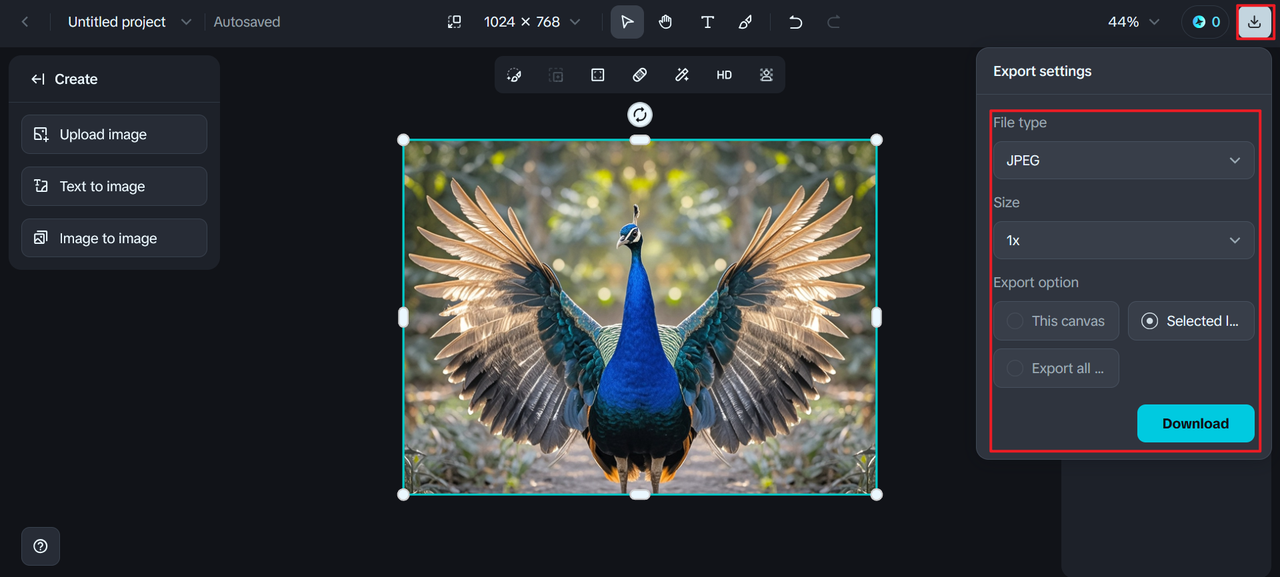Open the 1x size dropdown
The image size is (1280, 577).
pyautogui.click(x=1123, y=240)
